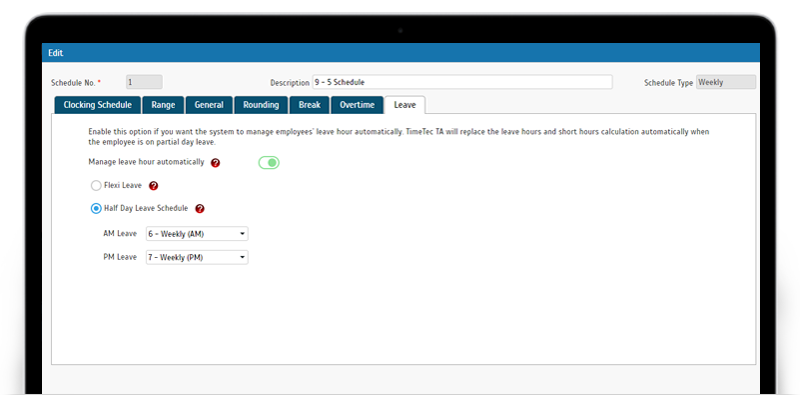Switch to the Clocking Schedule tab

[97, 105]
